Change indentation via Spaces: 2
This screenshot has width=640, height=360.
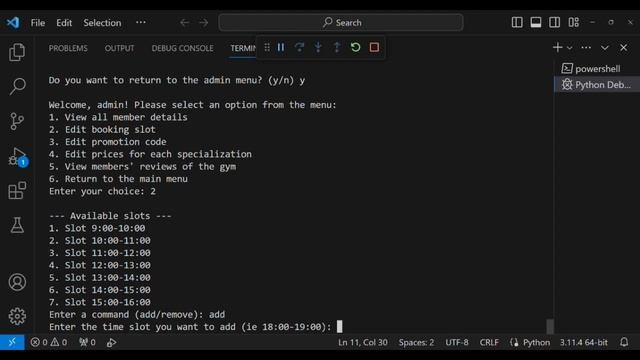416,342
